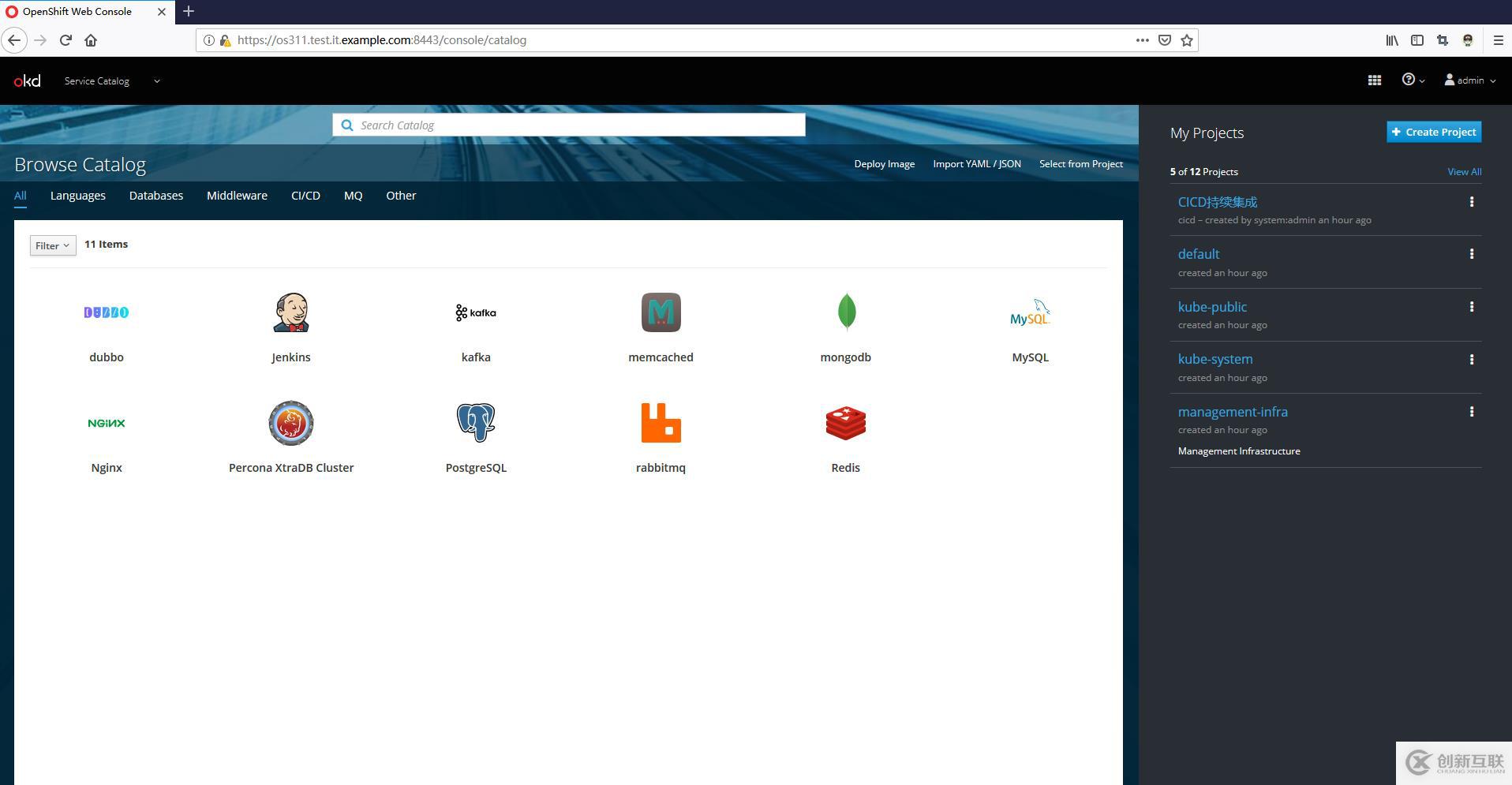Open kebab menu for kube-public project

[x=1472, y=307]
